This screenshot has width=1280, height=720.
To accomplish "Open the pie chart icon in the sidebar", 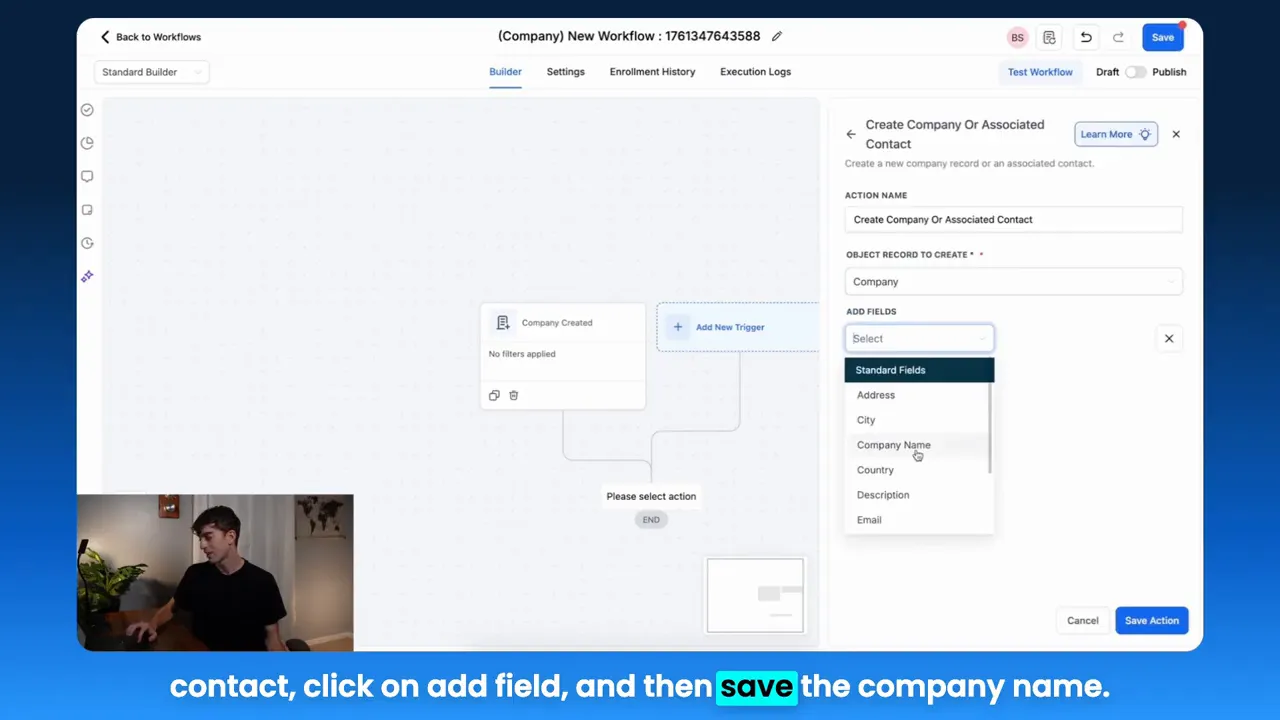I will click(87, 143).
